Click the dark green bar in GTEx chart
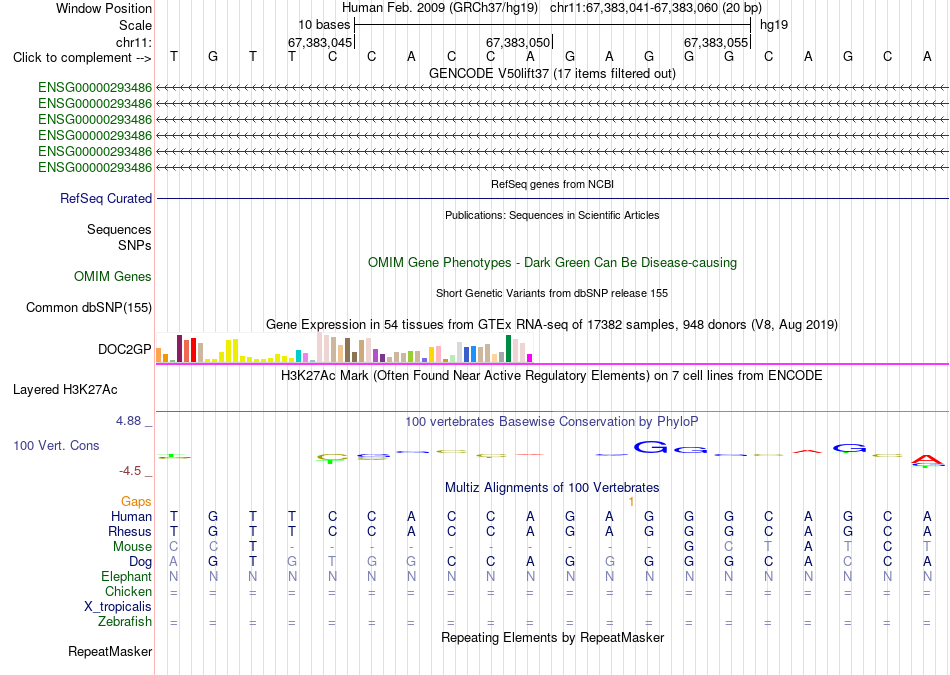The image size is (950, 675). click(x=508, y=348)
